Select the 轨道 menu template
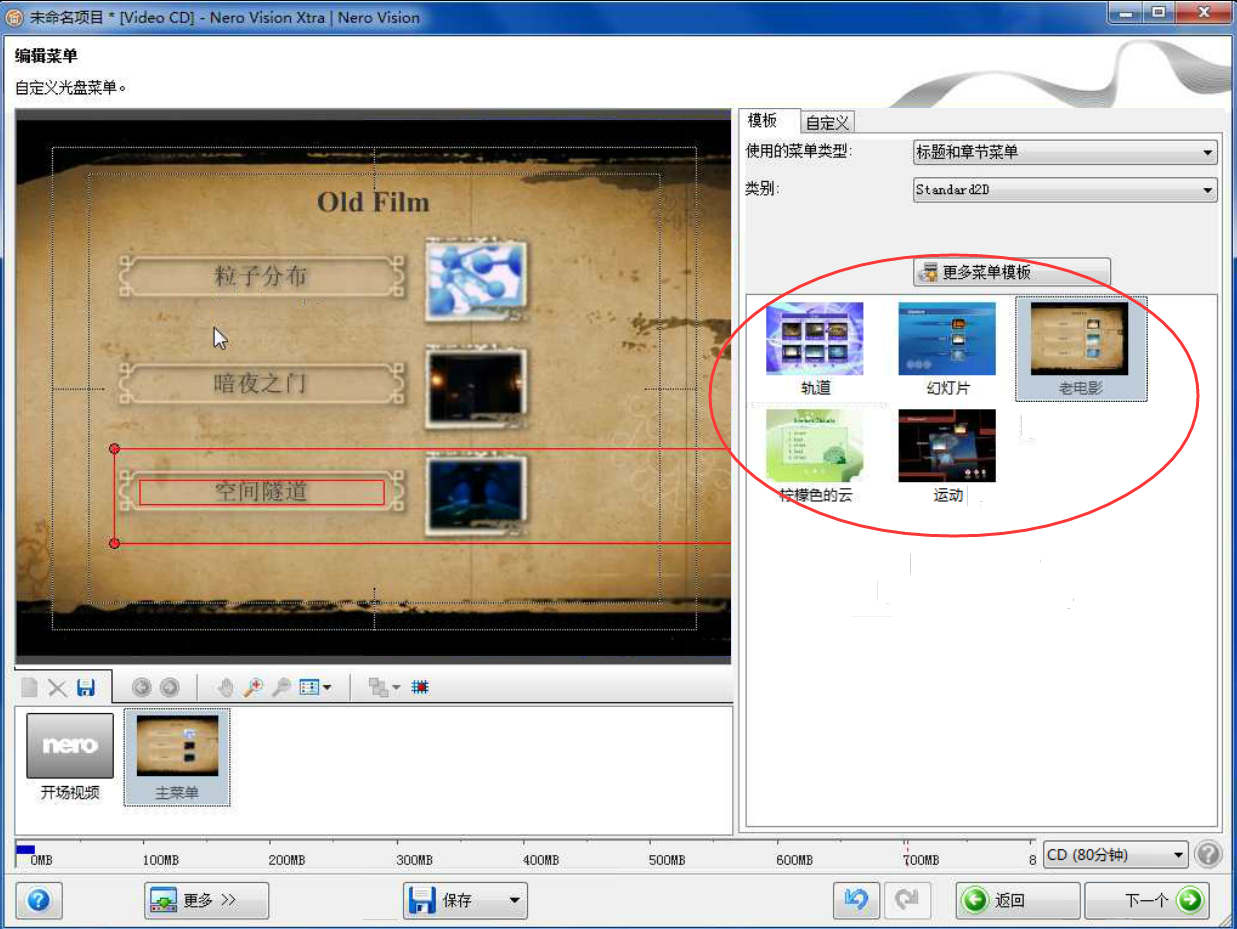1237x929 pixels. (x=815, y=349)
